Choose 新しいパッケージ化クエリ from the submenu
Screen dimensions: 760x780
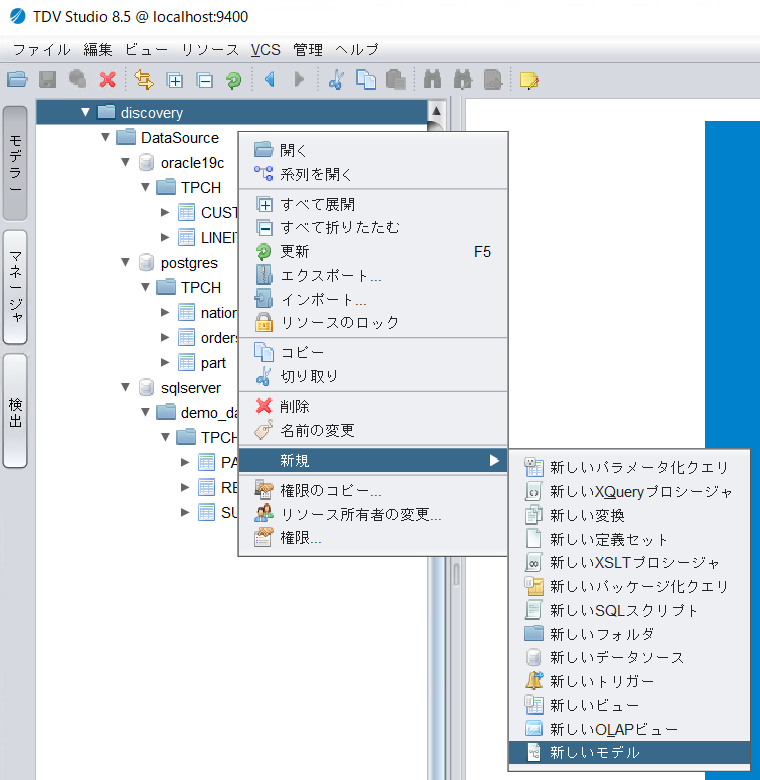(x=629, y=586)
